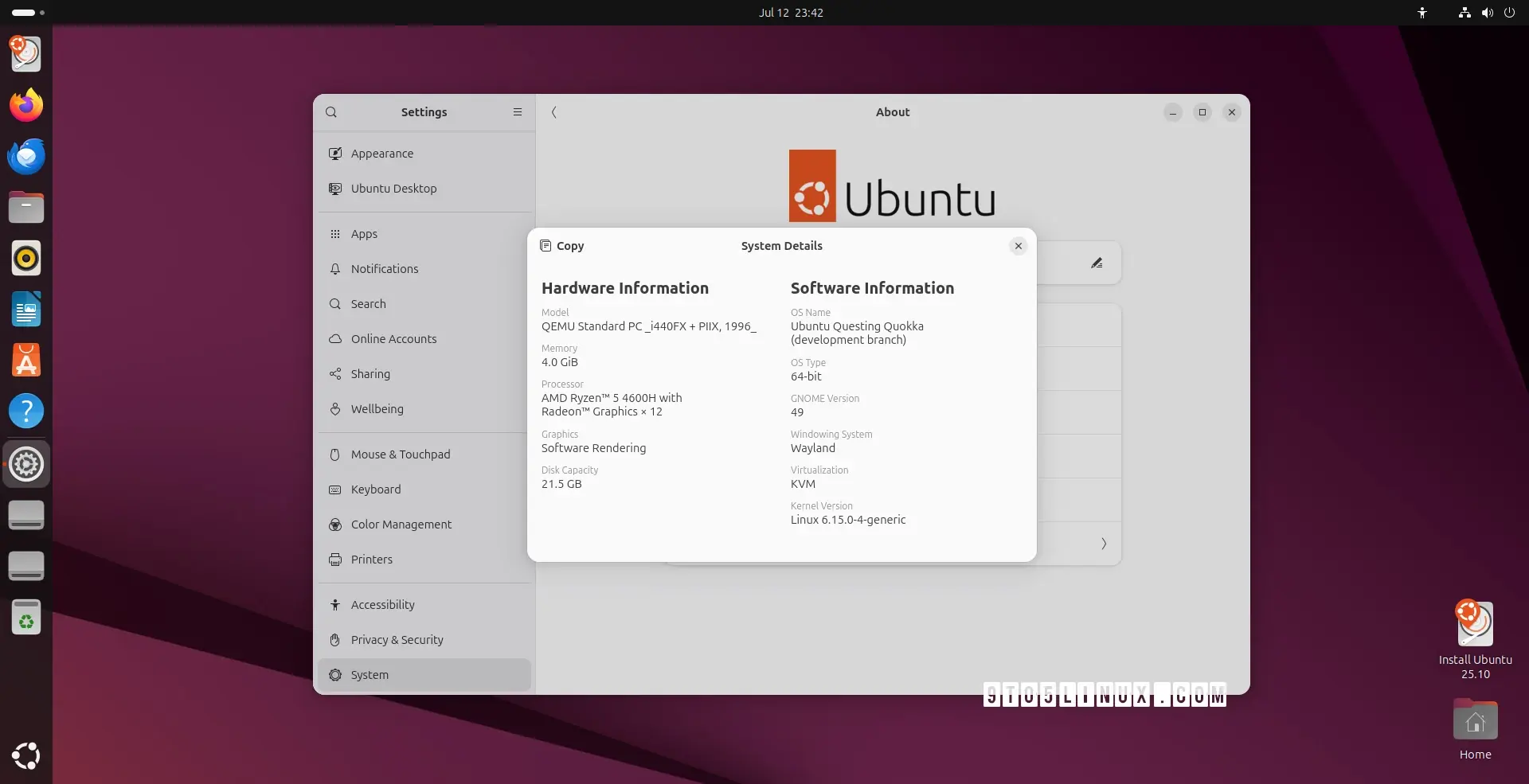Close the System Details dialog
Image resolution: width=1529 pixels, height=784 pixels.
(1018, 246)
